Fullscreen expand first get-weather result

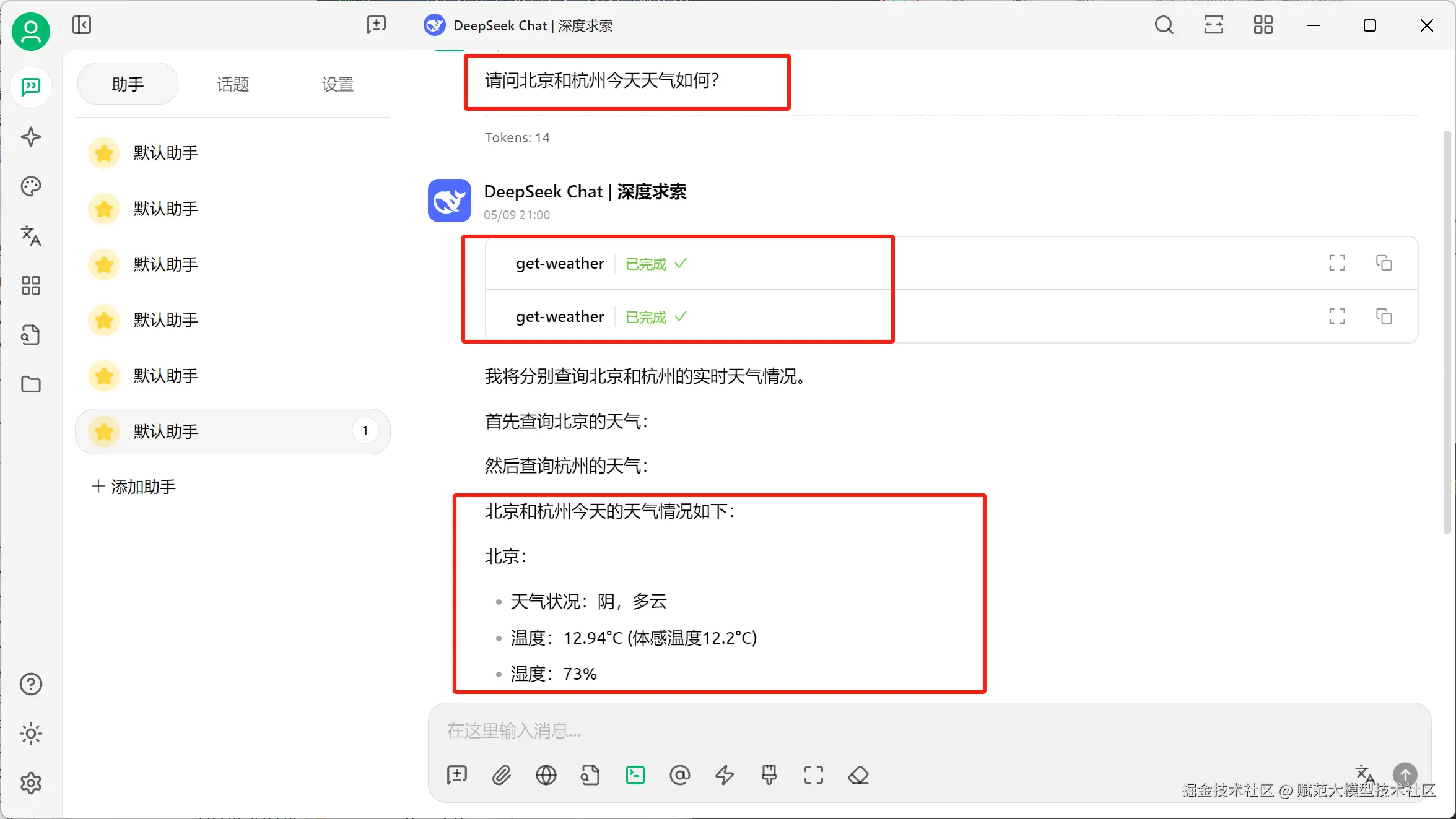pos(1337,263)
